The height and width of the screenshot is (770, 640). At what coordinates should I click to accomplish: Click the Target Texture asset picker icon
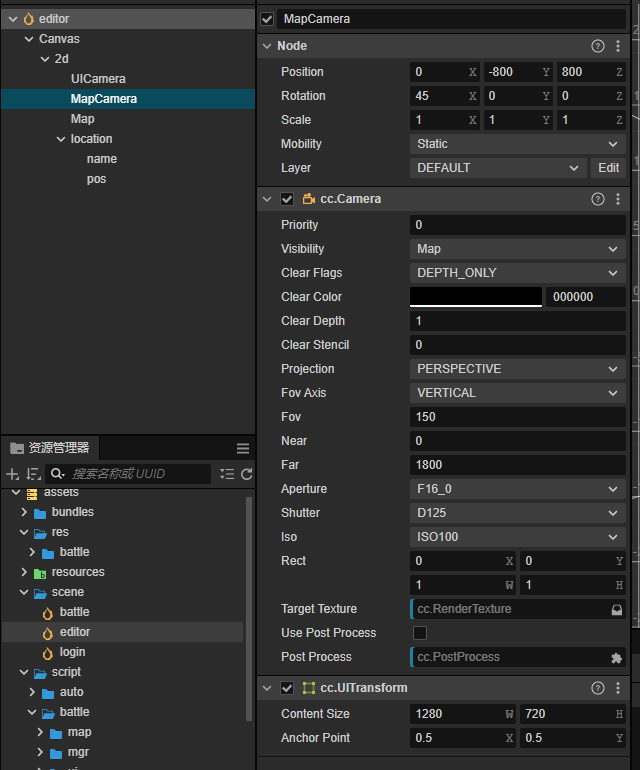coord(617,609)
